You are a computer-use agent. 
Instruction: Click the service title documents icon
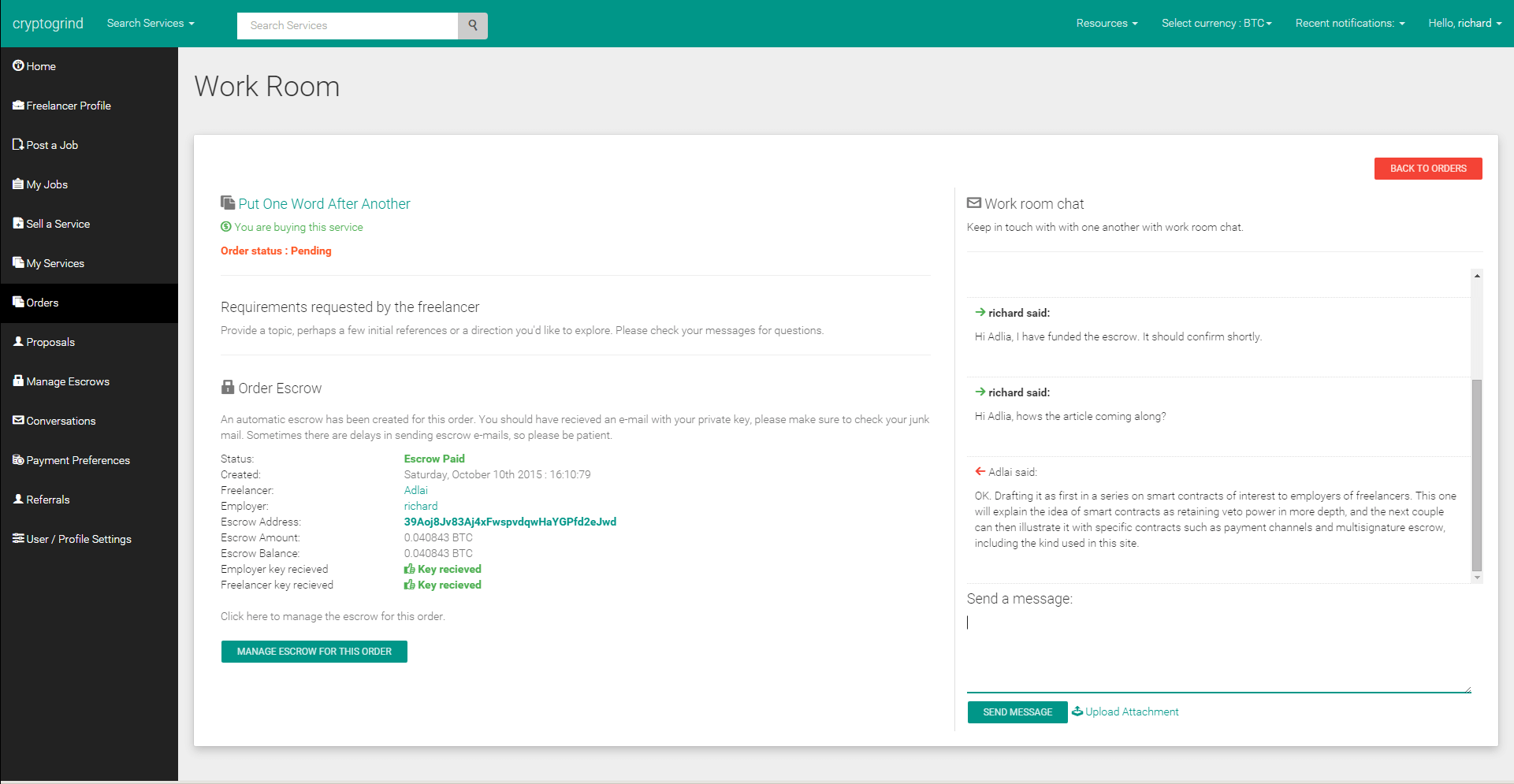[228, 203]
